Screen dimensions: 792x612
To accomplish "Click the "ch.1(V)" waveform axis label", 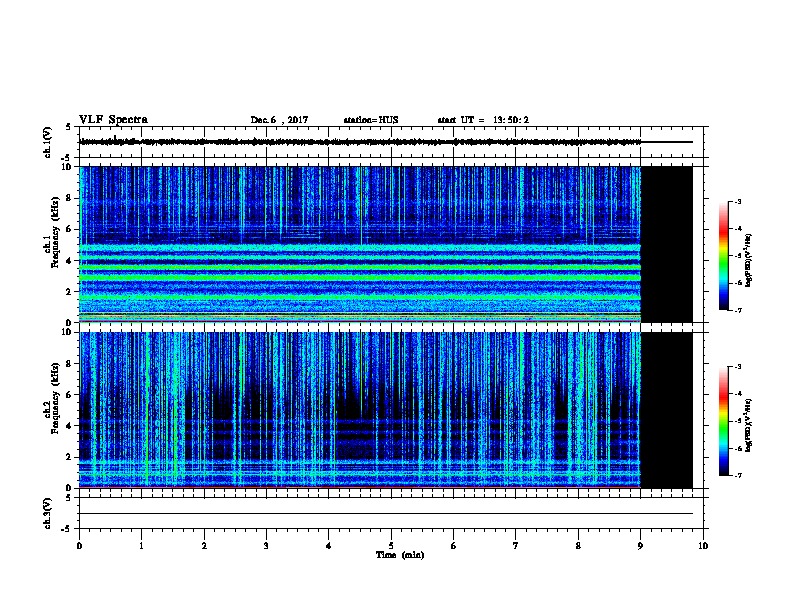I will tap(47, 142).
